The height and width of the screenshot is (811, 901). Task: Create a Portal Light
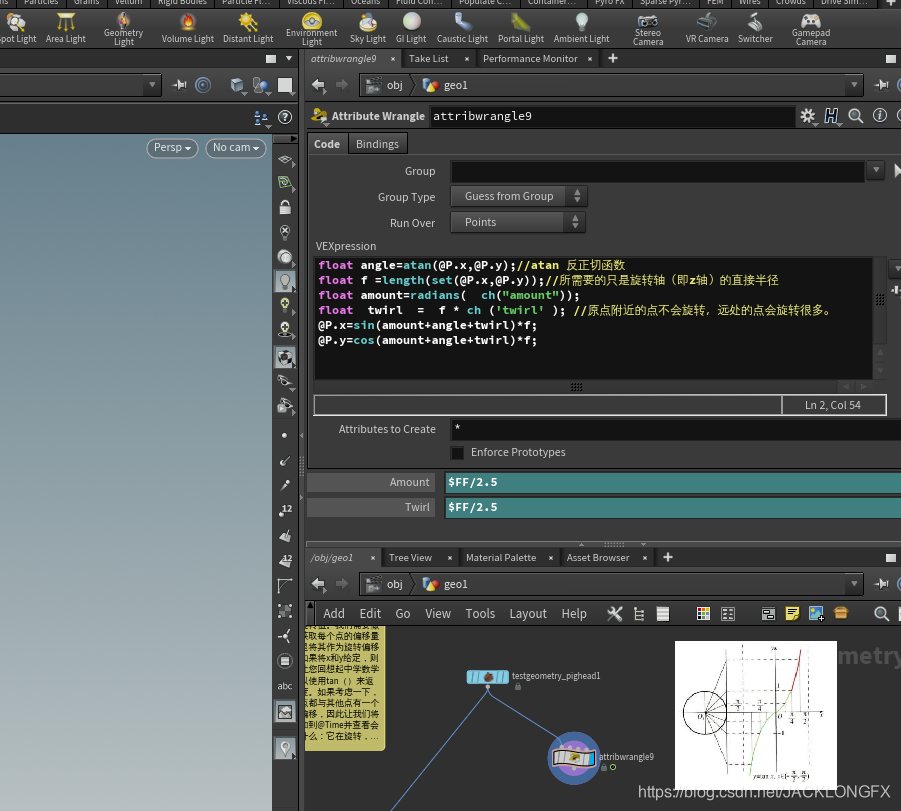pyautogui.click(x=521, y=28)
